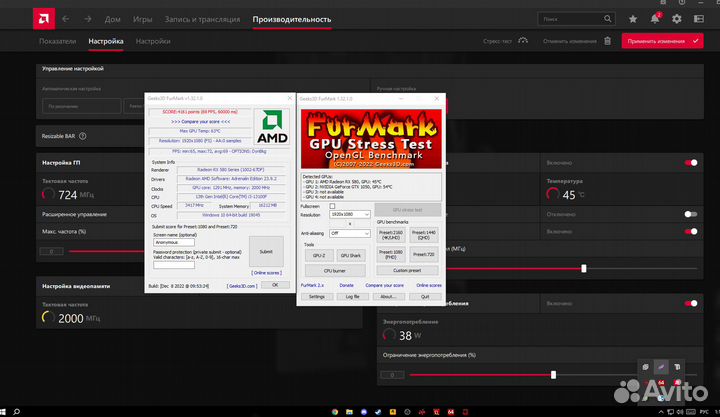Click the About... button in FurMark

tap(388, 297)
